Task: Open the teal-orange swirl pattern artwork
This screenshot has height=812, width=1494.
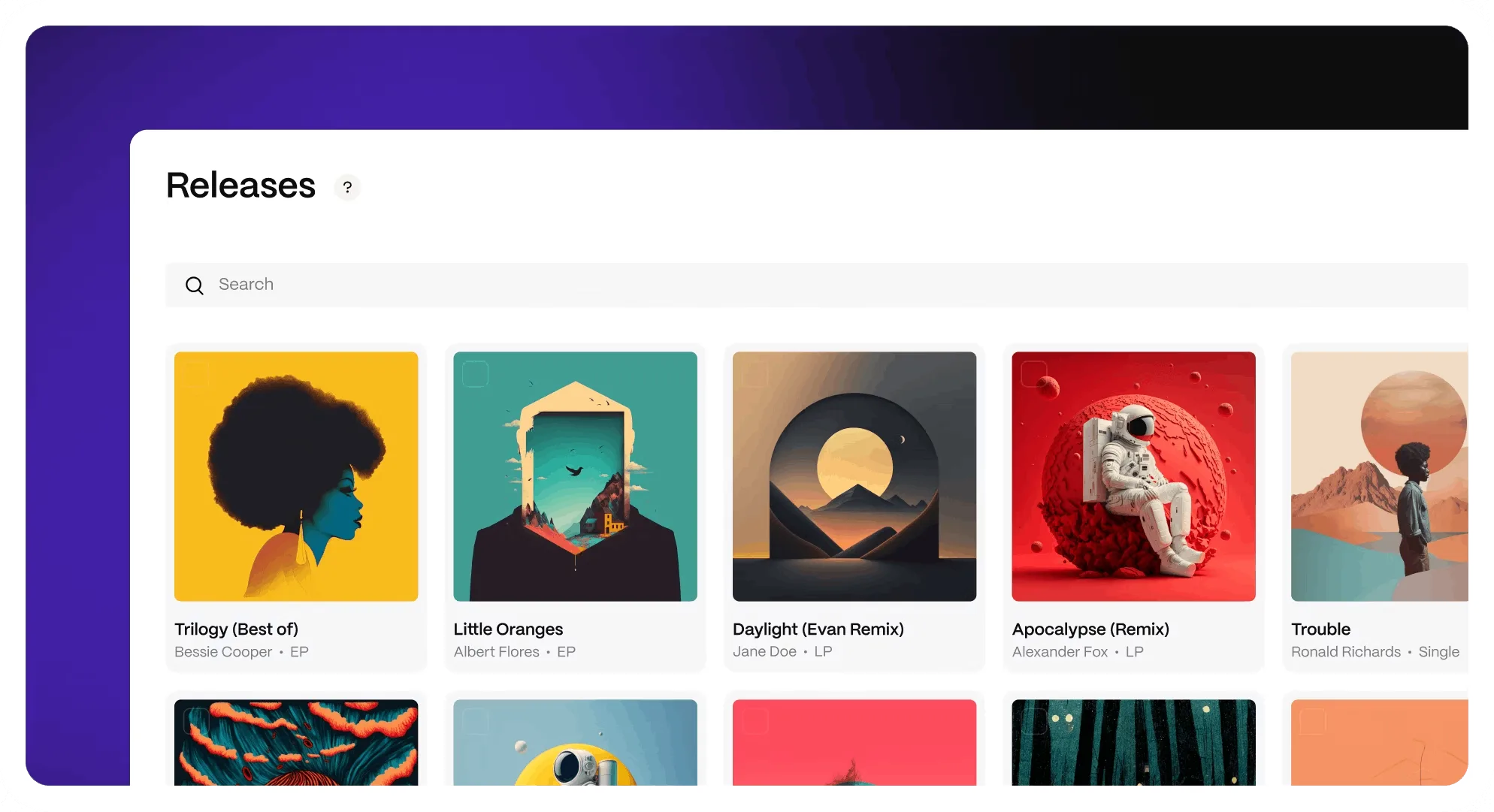Action: click(x=296, y=743)
